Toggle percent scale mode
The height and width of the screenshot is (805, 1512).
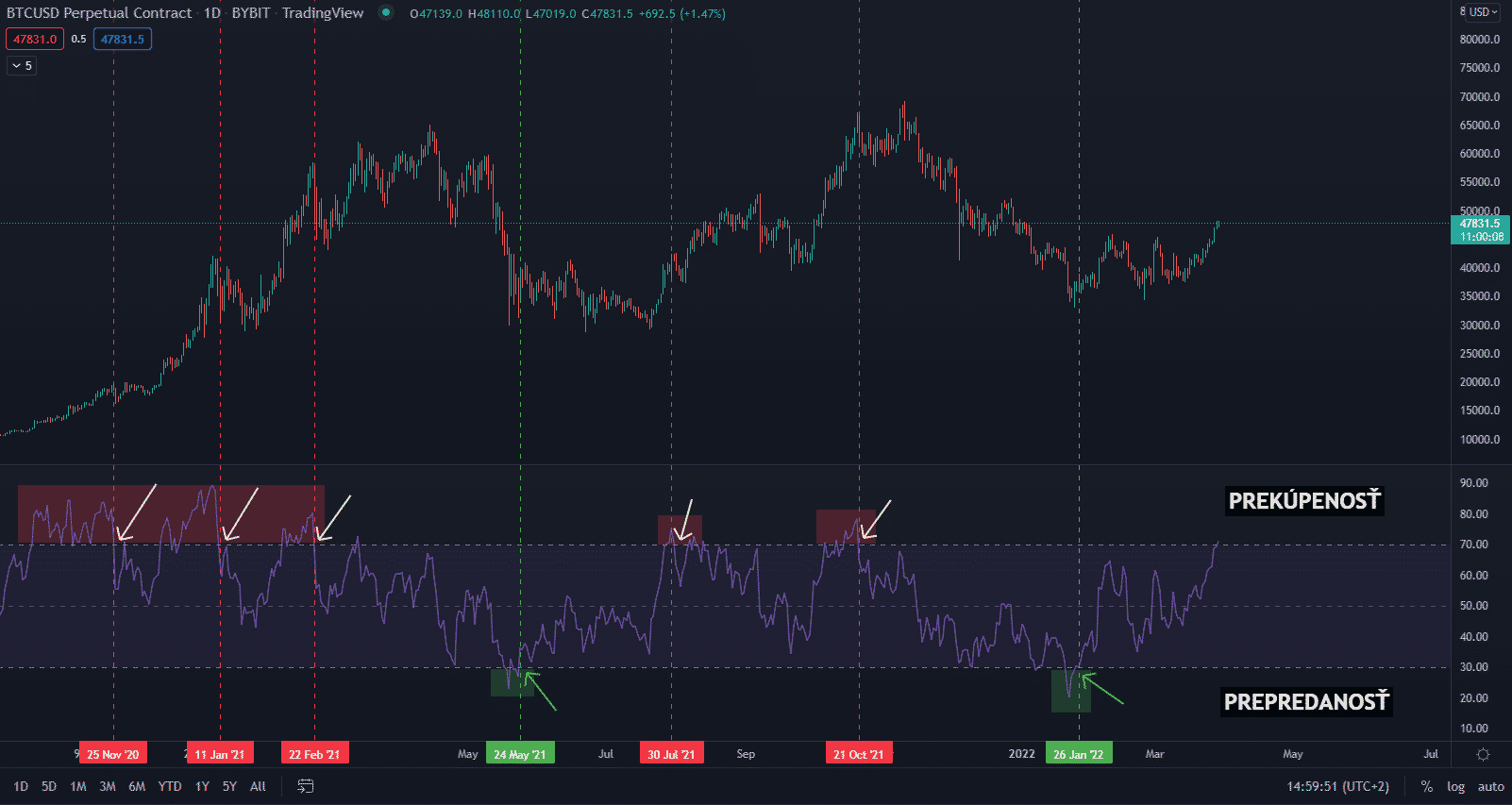click(x=1426, y=786)
